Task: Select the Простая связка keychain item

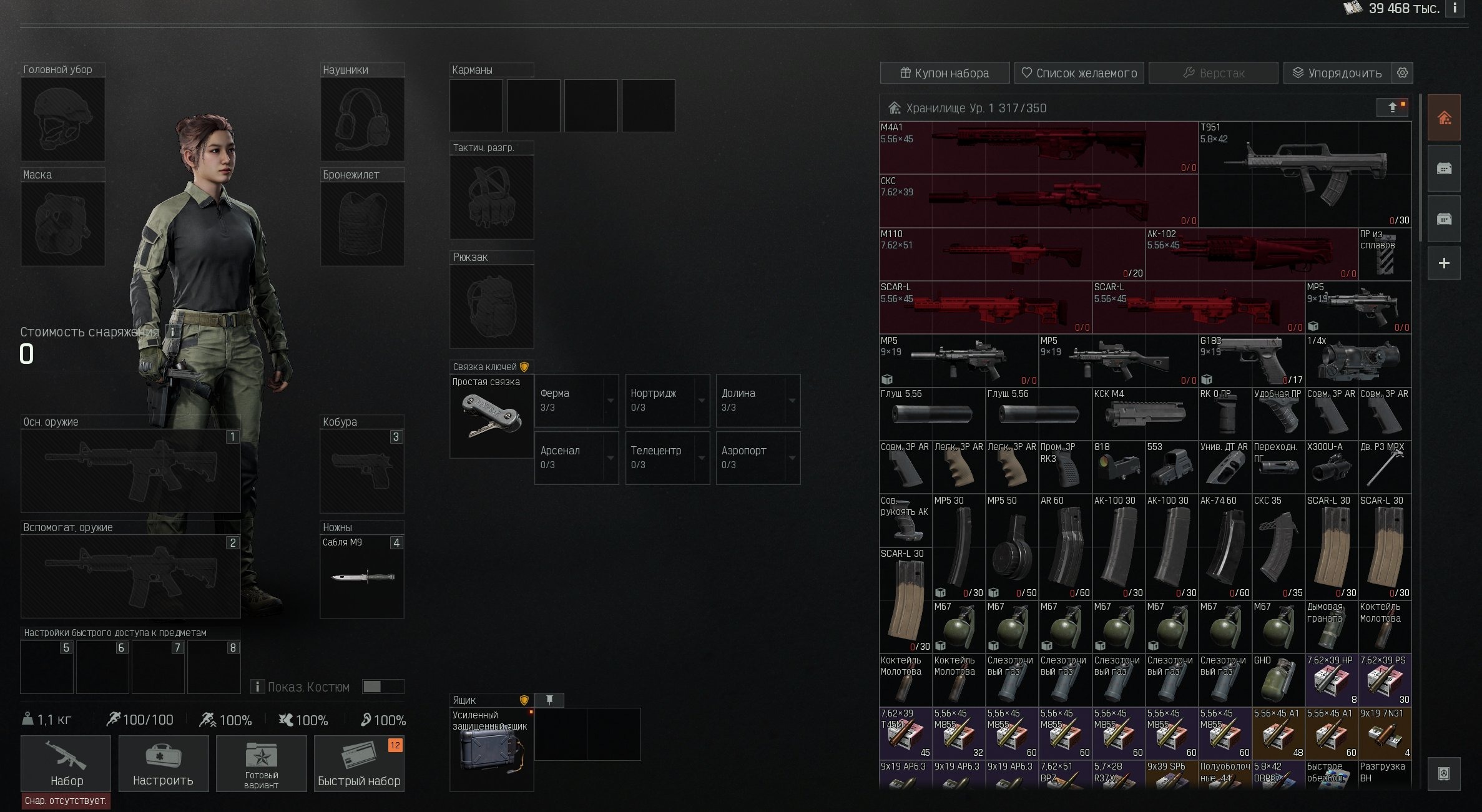Action: tap(492, 416)
